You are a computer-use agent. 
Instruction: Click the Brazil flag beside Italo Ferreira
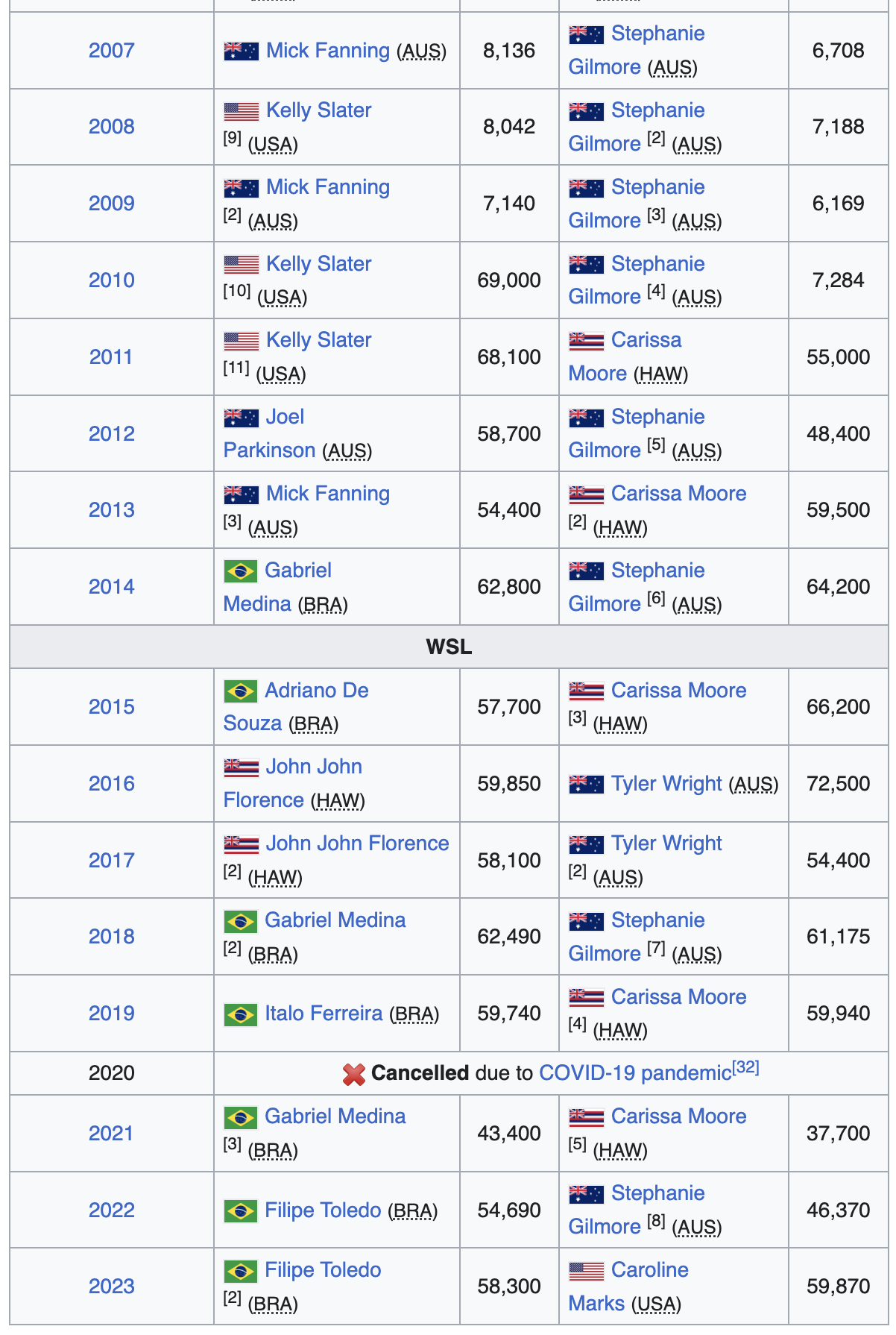(x=240, y=1014)
